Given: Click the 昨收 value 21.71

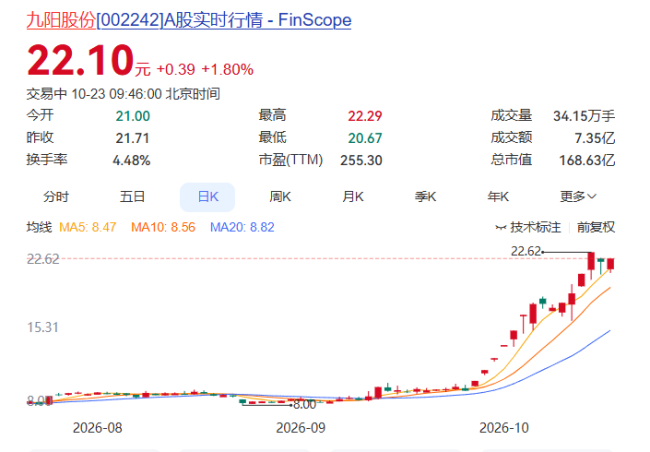Looking at the screenshot, I should (x=133, y=138).
